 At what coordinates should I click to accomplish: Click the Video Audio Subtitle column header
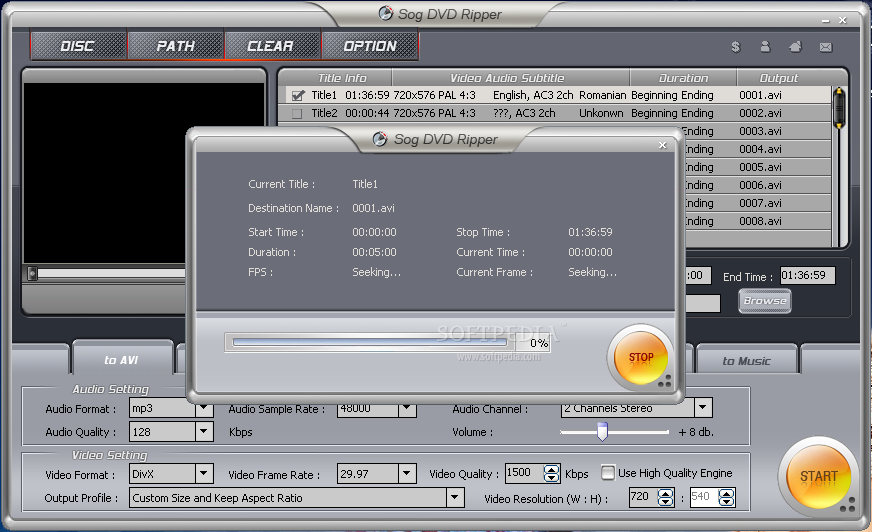(507, 78)
